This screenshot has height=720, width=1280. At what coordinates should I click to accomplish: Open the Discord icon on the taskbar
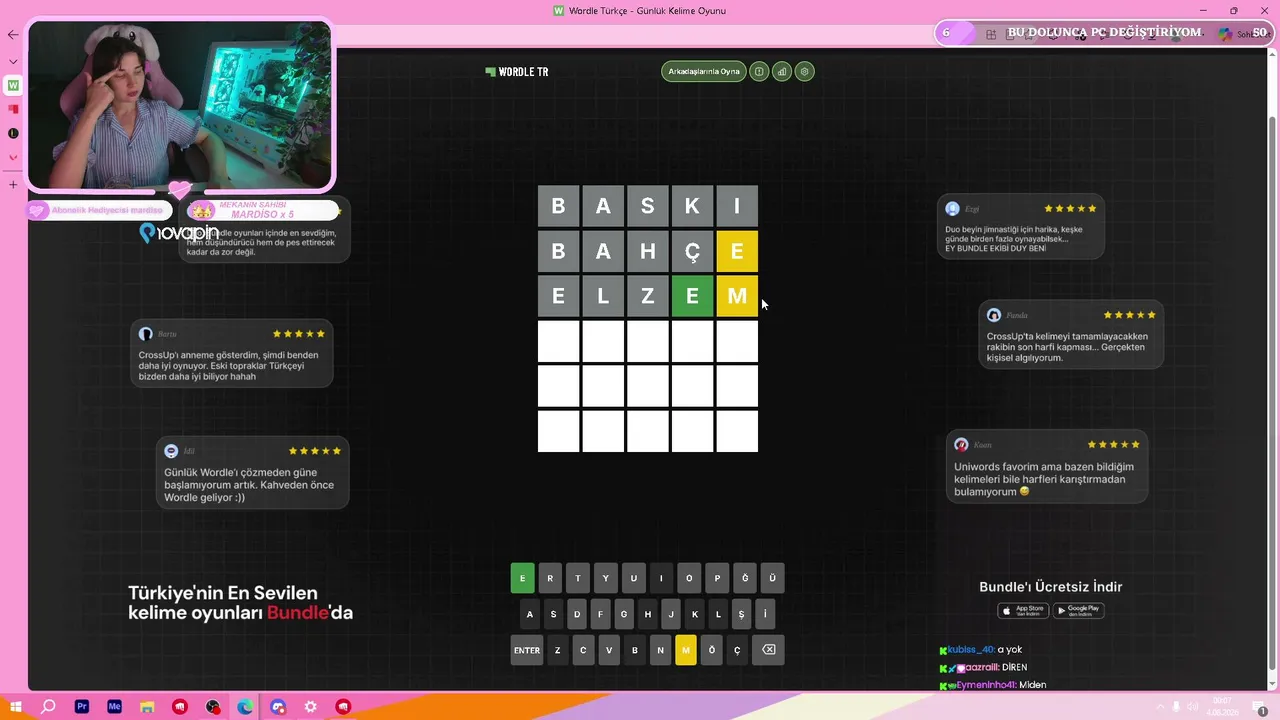click(278, 707)
